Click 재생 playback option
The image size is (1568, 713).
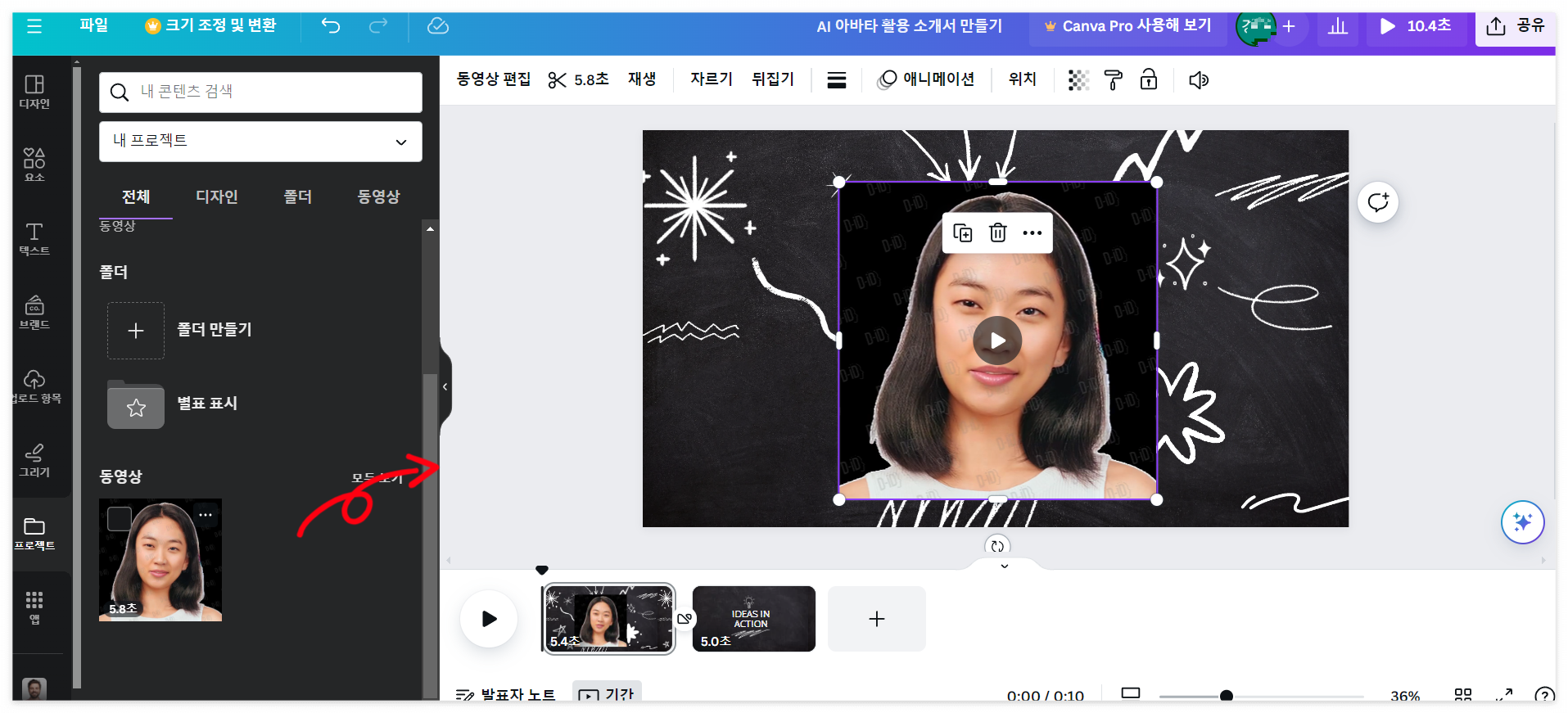tap(642, 79)
